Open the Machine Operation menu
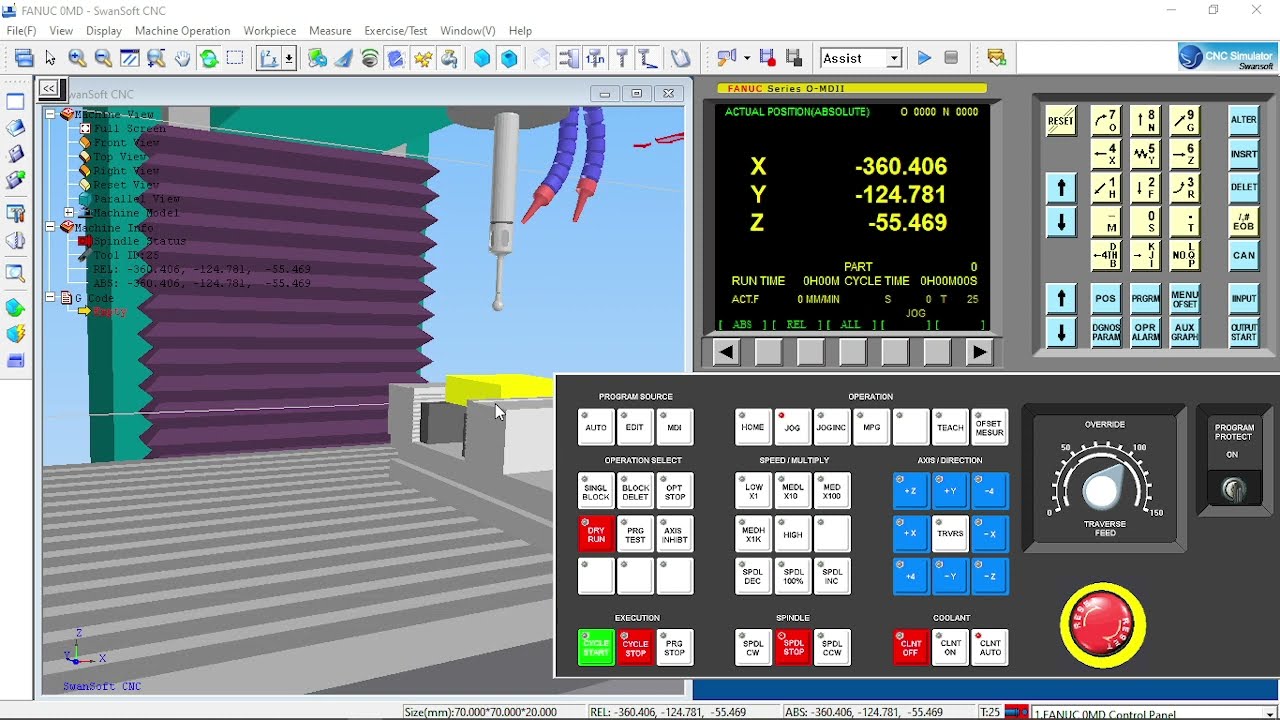This screenshot has height=720, width=1280. pos(182,31)
